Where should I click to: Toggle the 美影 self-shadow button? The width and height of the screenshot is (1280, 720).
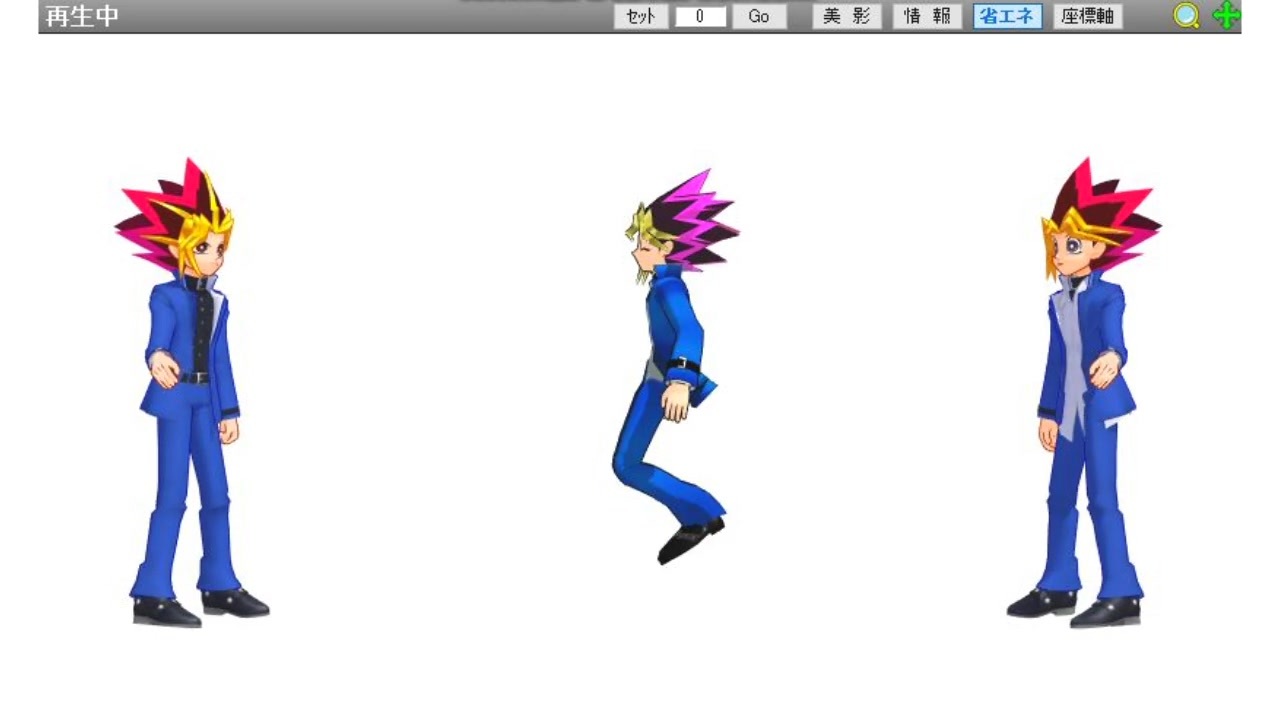coord(847,16)
